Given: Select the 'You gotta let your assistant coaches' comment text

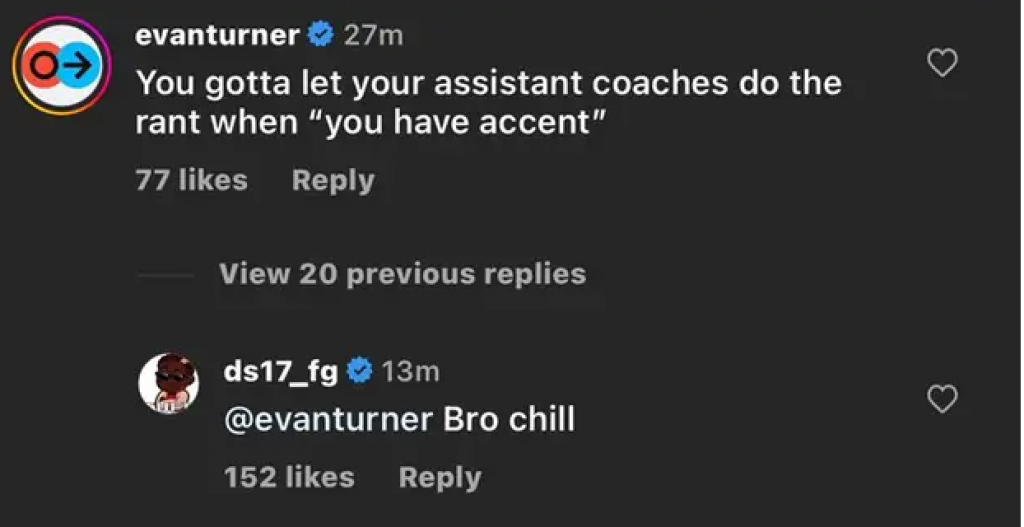Looking at the screenshot, I should [488, 82].
